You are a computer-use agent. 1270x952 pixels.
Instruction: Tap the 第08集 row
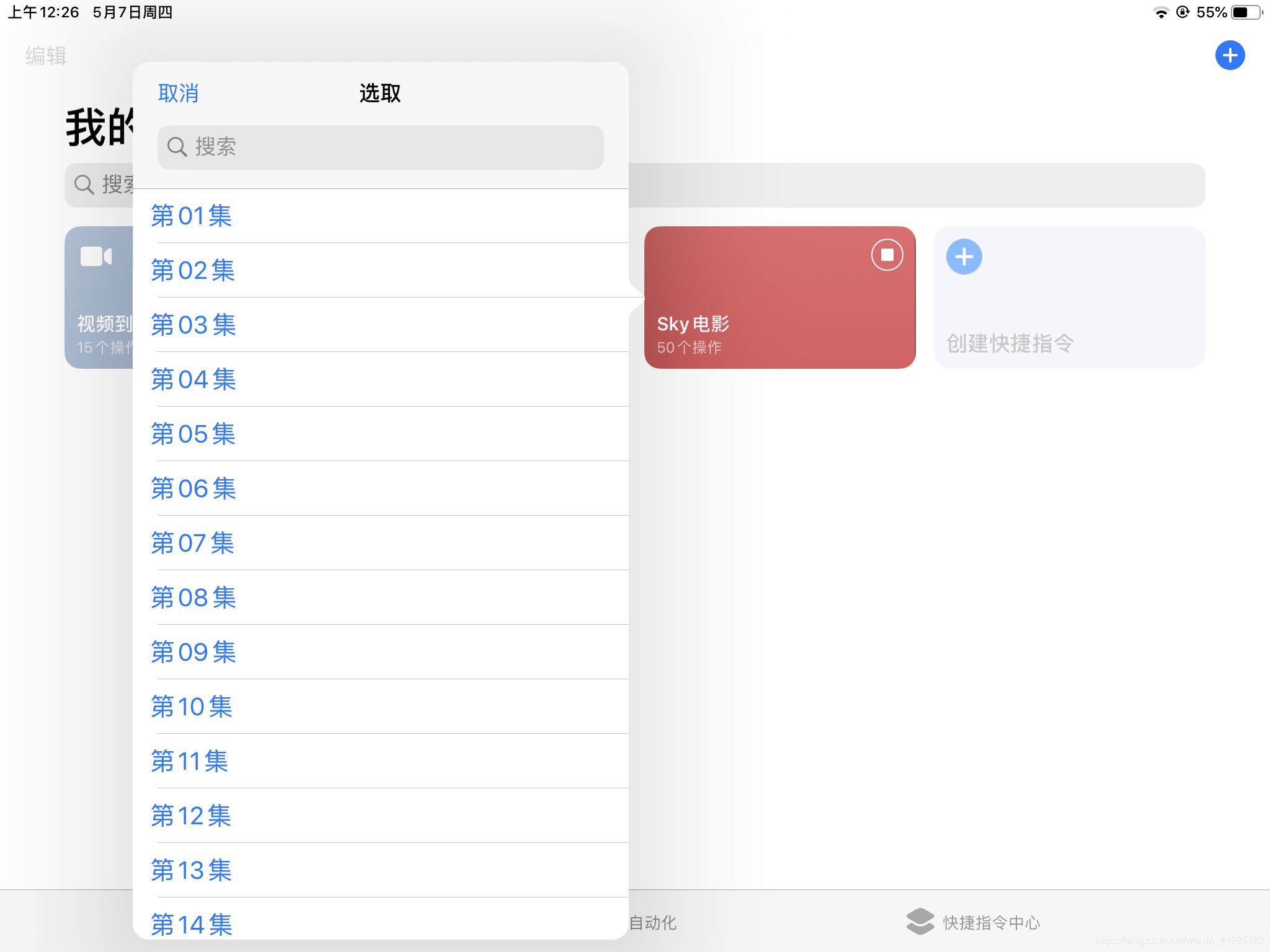click(x=380, y=597)
